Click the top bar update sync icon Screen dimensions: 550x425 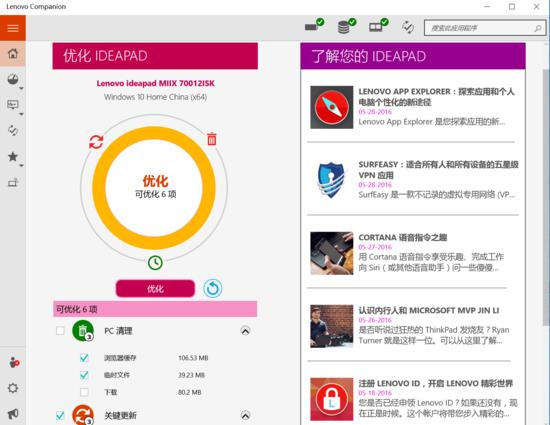click(408, 27)
